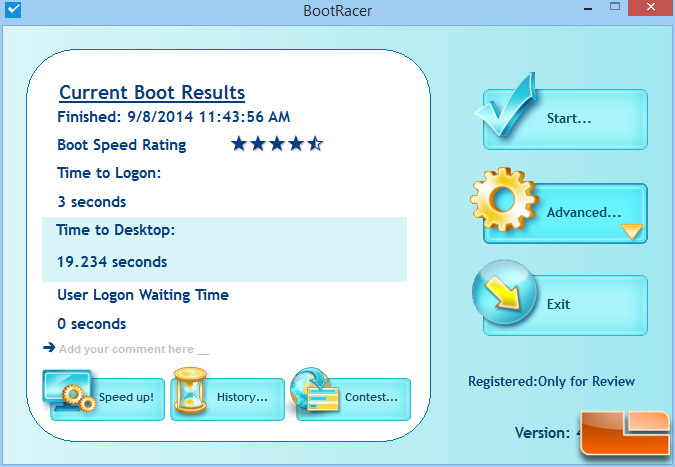Click the 3 seconds logon value
This screenshot has width=675, height=467.
[x=92, y=202]
